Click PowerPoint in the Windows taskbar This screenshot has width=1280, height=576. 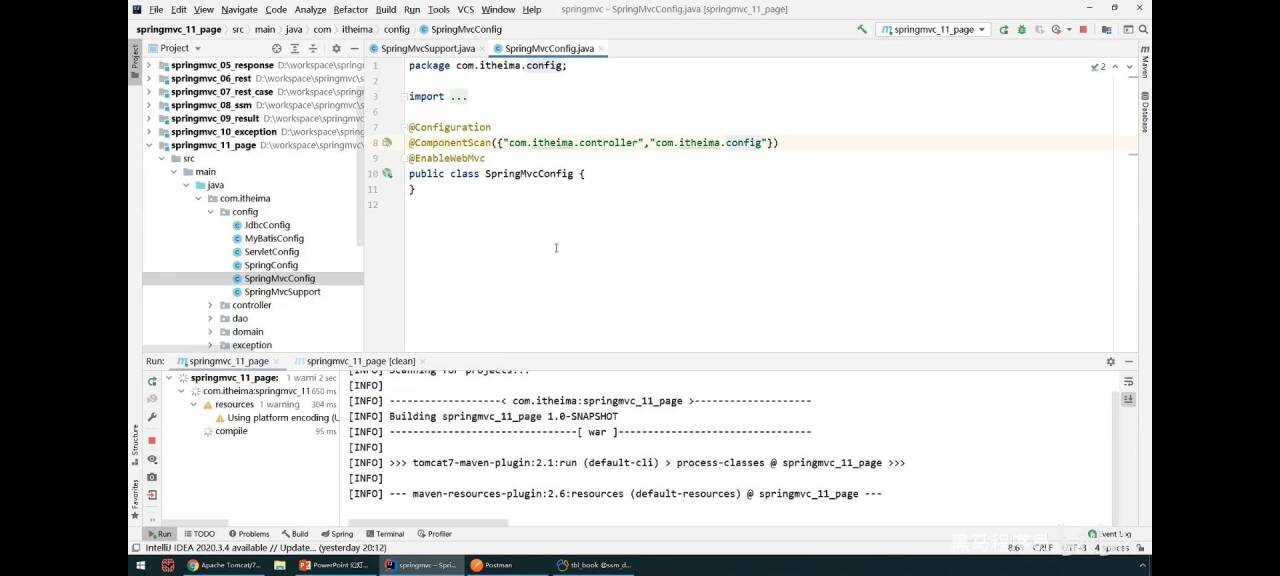335,565
